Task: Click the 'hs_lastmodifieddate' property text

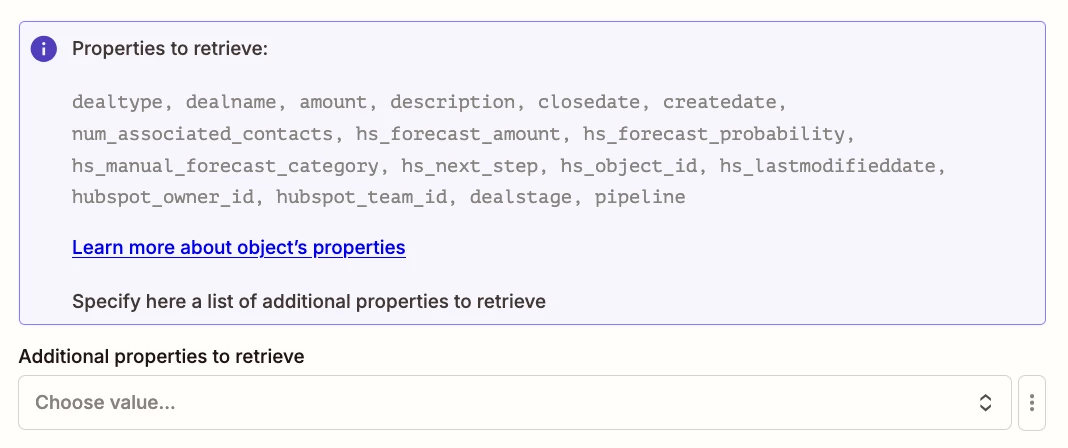Action: [x=828, y=166]
